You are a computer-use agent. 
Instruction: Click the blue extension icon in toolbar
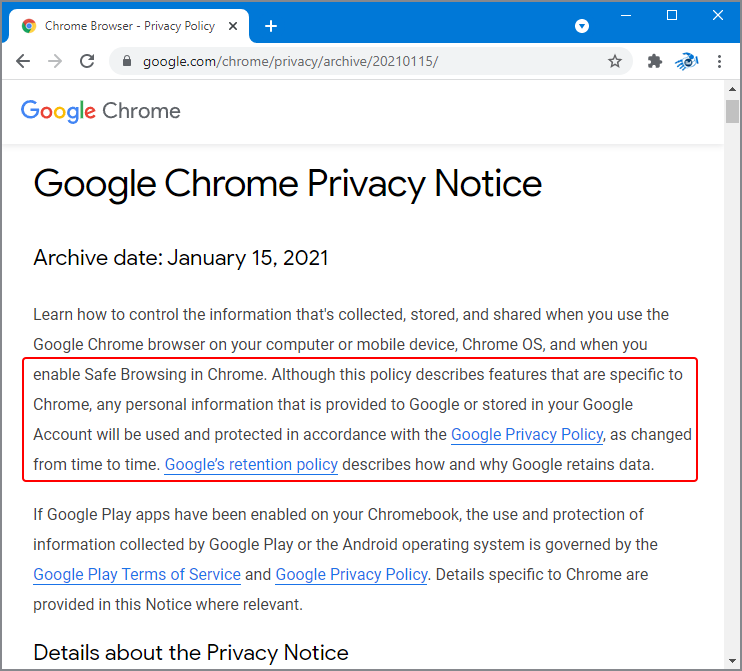coord(687,61)
